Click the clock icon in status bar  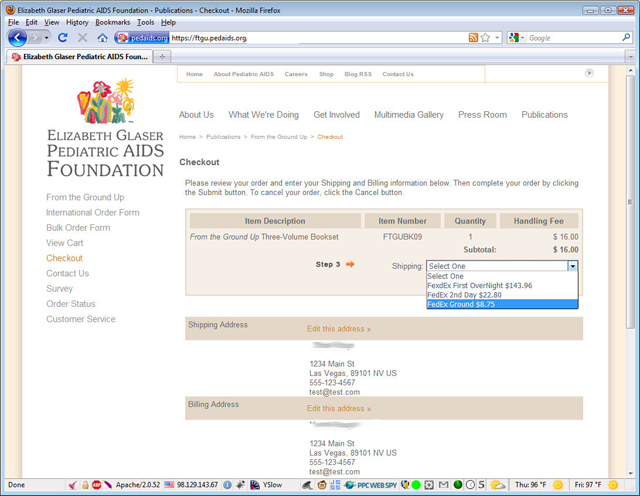point(470,485)
